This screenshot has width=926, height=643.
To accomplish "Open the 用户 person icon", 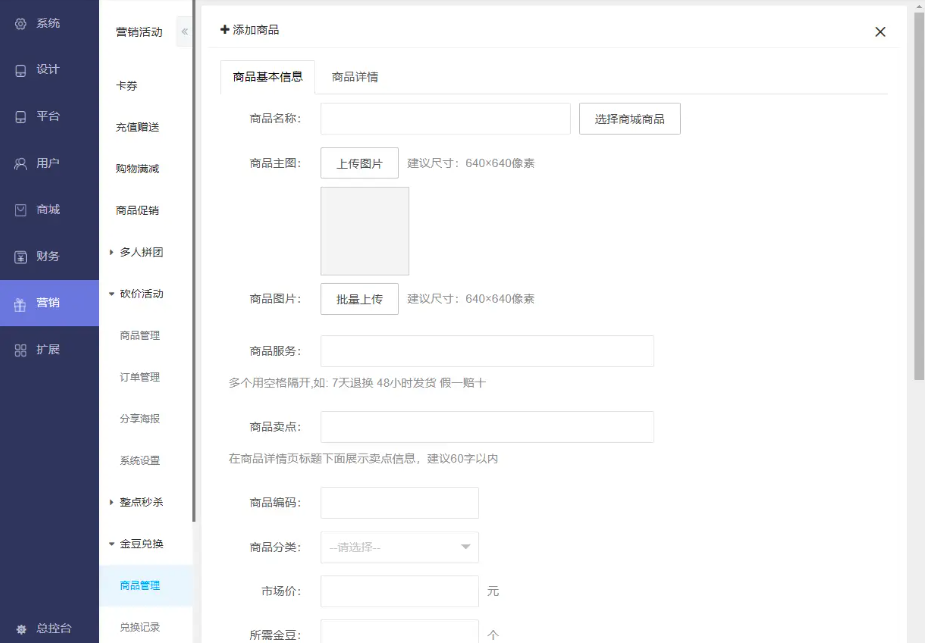I will (x=21, y=164).
